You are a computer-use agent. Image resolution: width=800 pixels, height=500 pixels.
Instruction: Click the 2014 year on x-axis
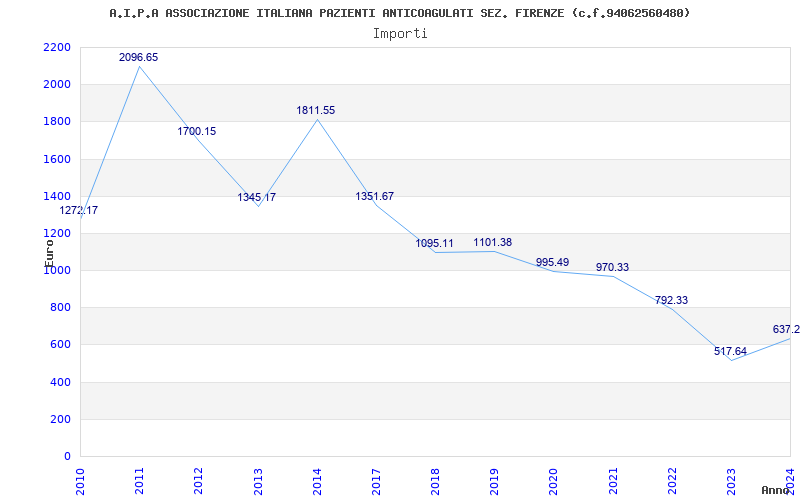point(317,477)
